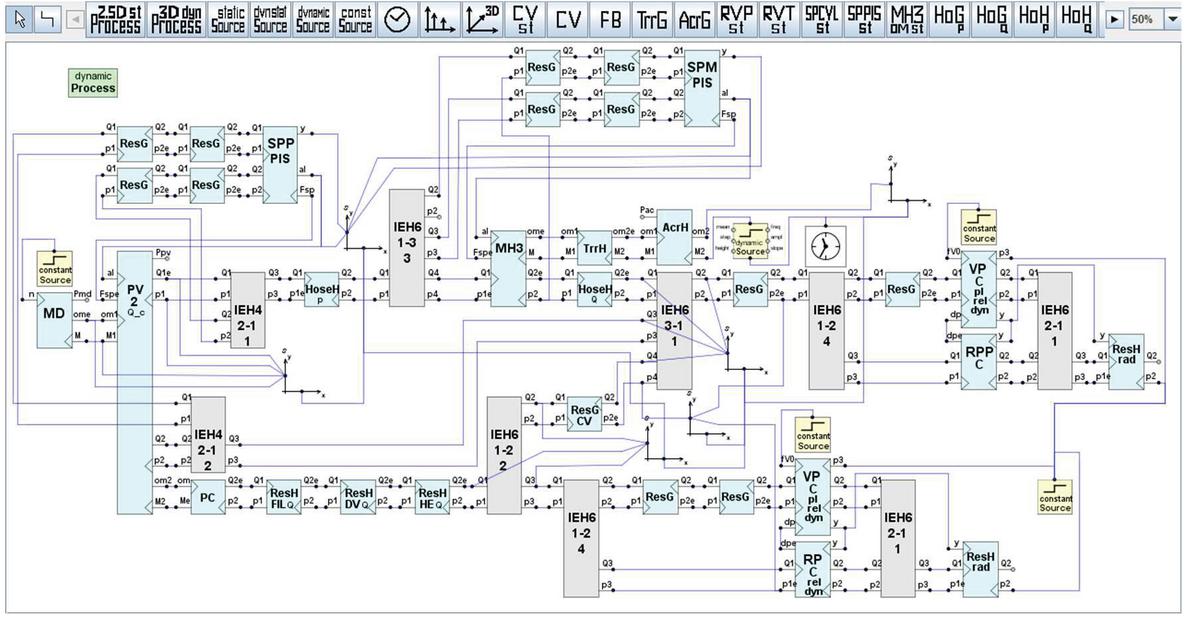Add a static Source element
Viewport: 1185px width, 618px height.
[228, 20]
